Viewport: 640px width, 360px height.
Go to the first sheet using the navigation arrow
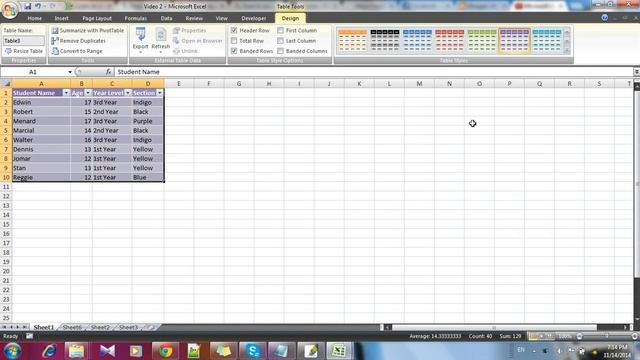click(x=4, y=327)
